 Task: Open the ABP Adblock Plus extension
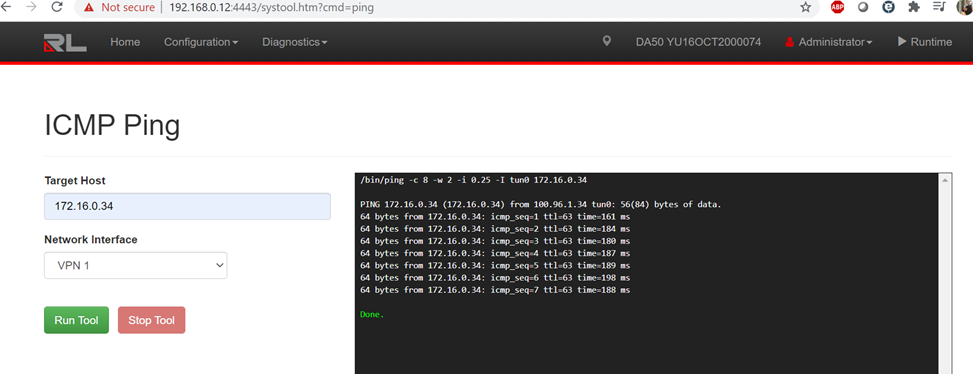(837, 7)
